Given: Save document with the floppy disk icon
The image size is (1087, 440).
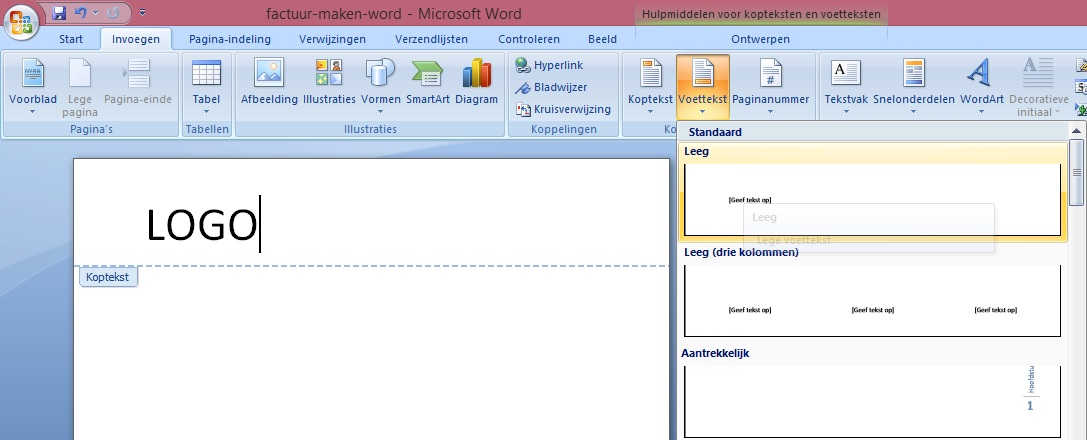Looking at the screenshot, I should 59,12.
